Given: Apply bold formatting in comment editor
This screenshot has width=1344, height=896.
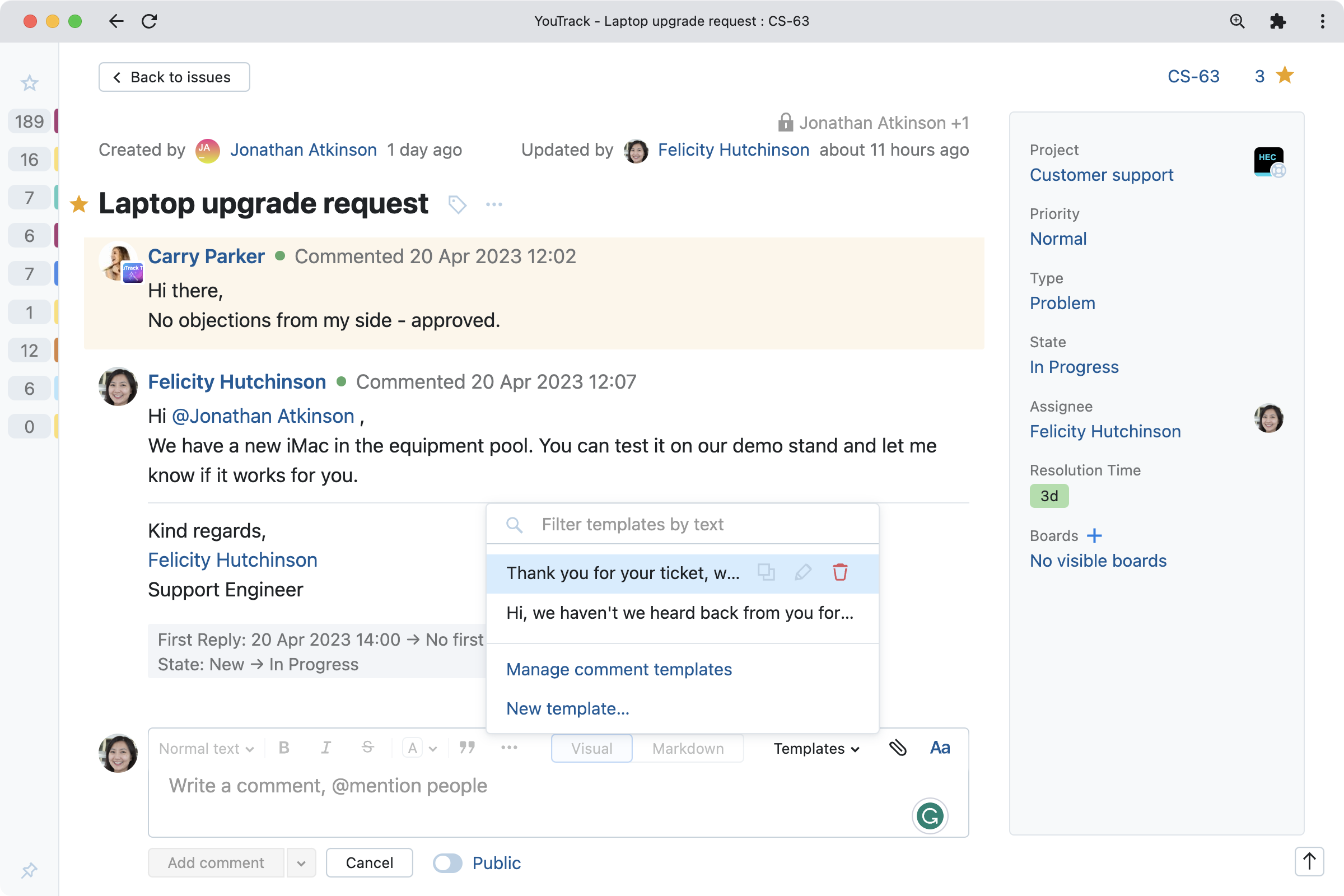Looking at the screenshot, I should pyautogui.click(x=284, y=748).
